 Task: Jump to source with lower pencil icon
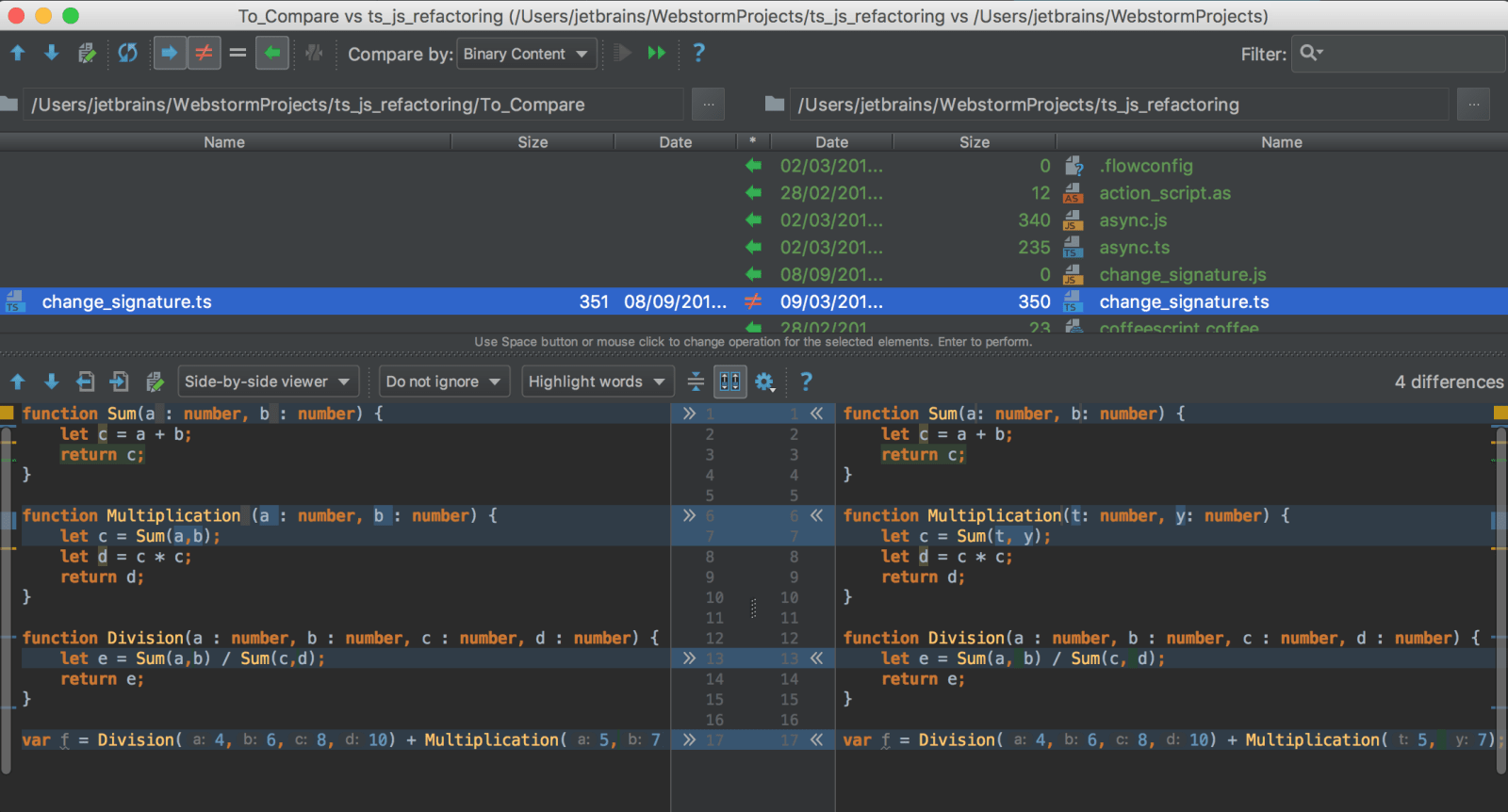coord(155,382)
